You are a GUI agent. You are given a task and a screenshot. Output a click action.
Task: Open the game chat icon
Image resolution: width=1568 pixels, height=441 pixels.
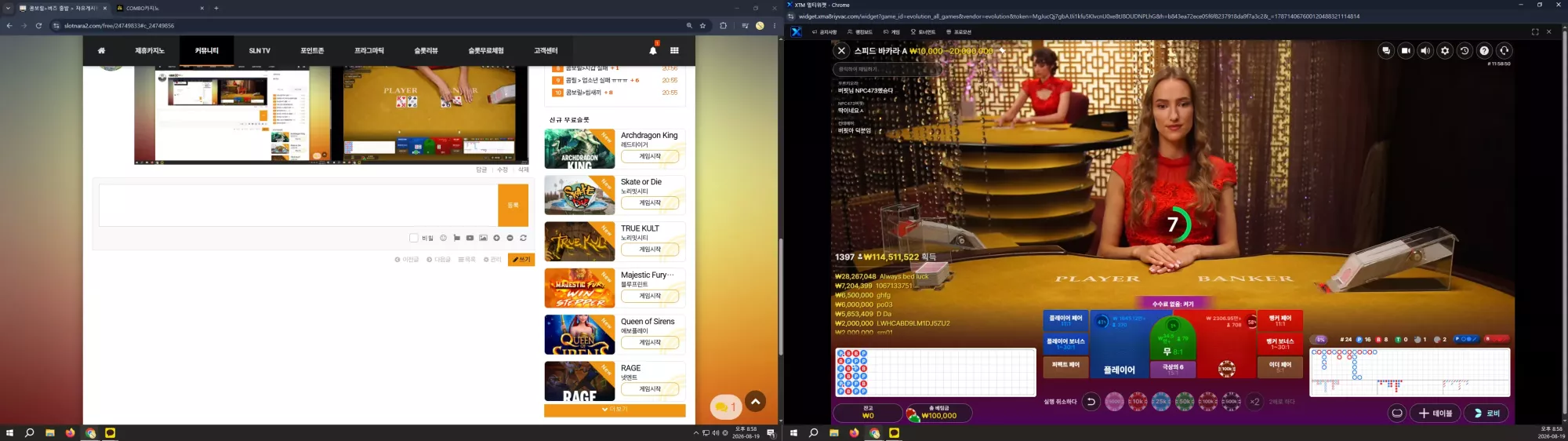coord(1386,51)
